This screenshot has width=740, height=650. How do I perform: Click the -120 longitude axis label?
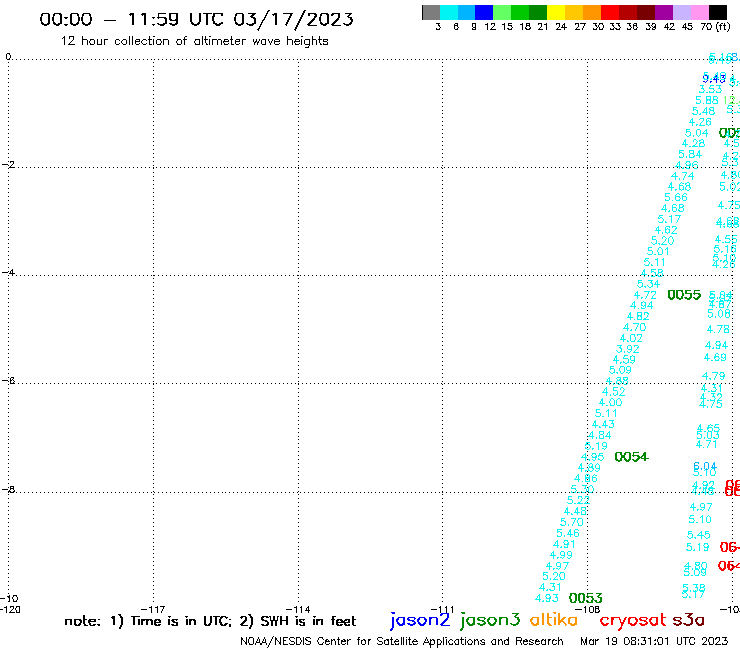point(10,609)
